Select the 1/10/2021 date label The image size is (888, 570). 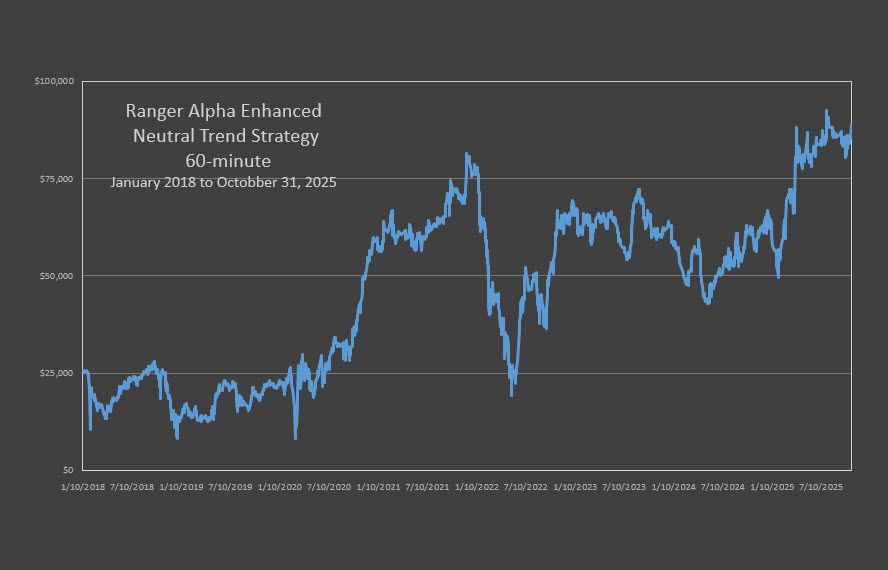(x=378, y=488)
